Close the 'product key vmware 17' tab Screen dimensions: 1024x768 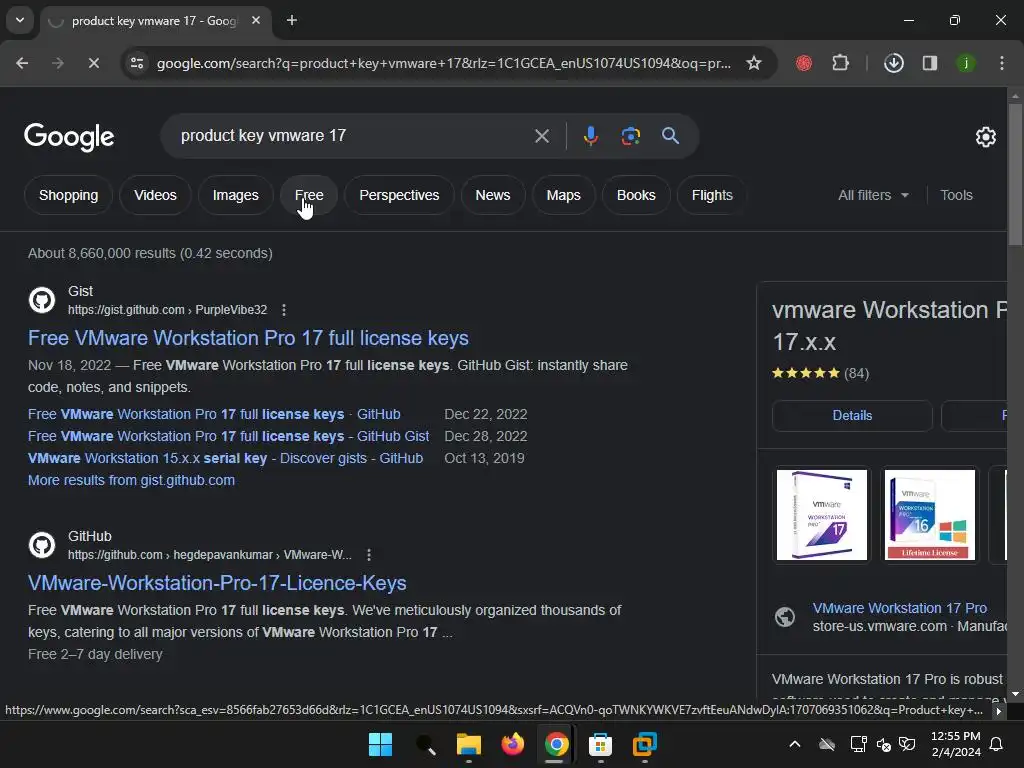(256, 20)
